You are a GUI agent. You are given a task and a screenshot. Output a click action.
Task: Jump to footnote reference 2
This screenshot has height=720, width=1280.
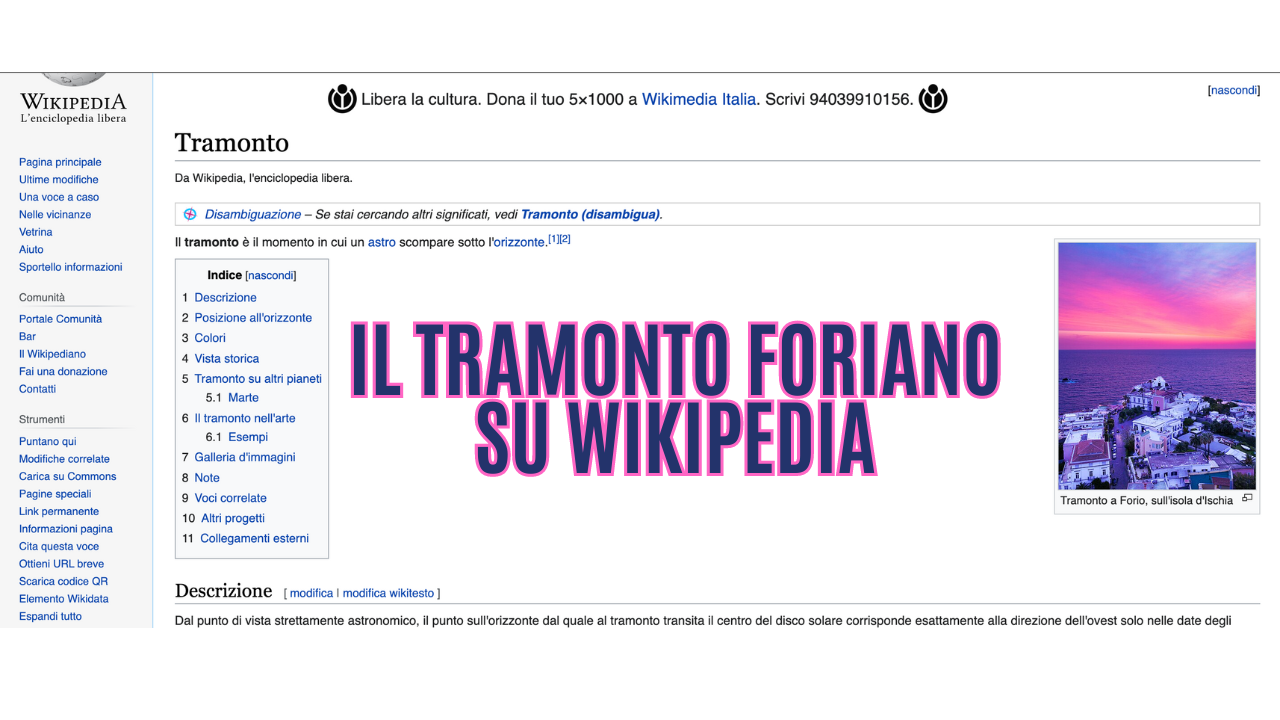(565, 239)
